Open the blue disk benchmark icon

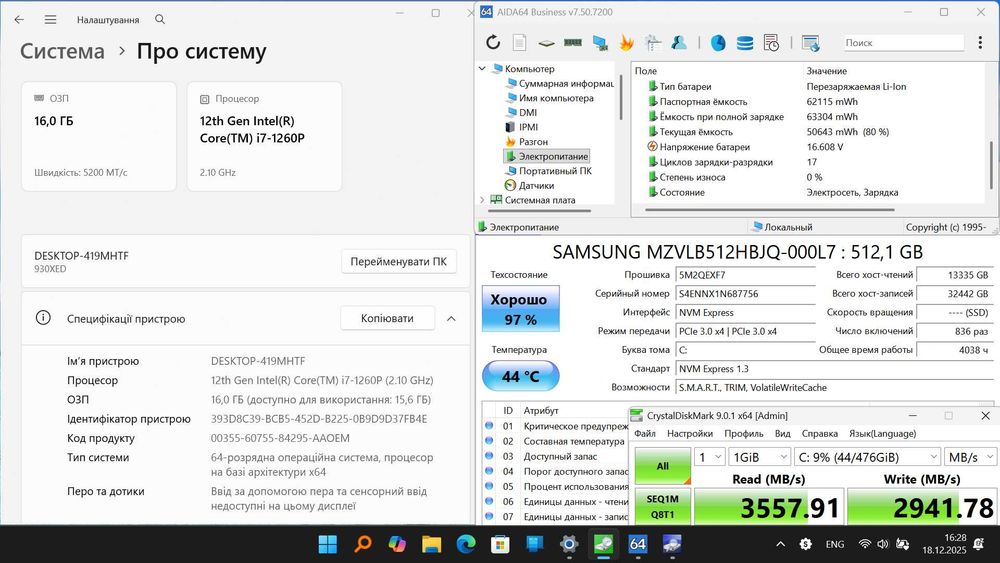pos(718,43)
